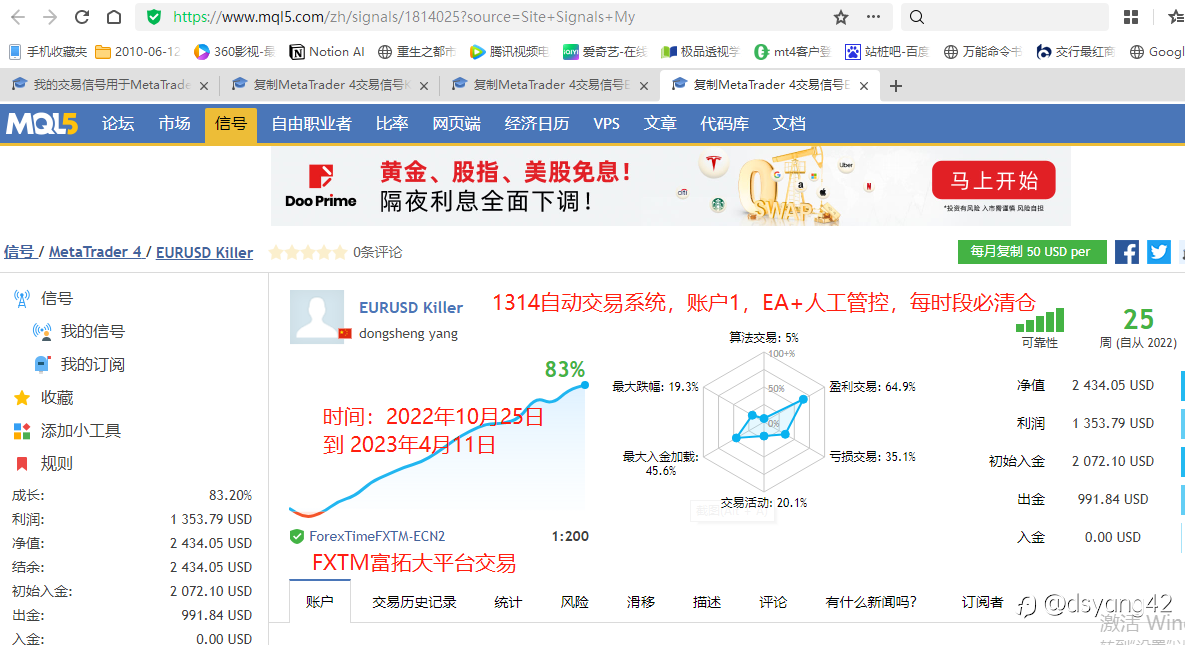Switch to the 描述 tab
This screenshot has height=645, width=1185.
pyautogui.click(x=707, y=602)
